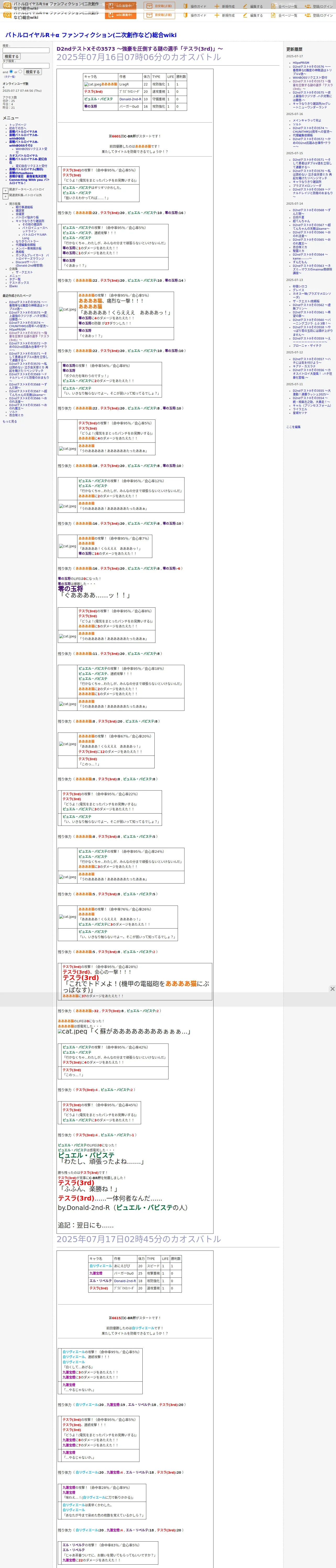336x1568 pixels.
Task: Click ここを編集 below update history
Action: 293,427
